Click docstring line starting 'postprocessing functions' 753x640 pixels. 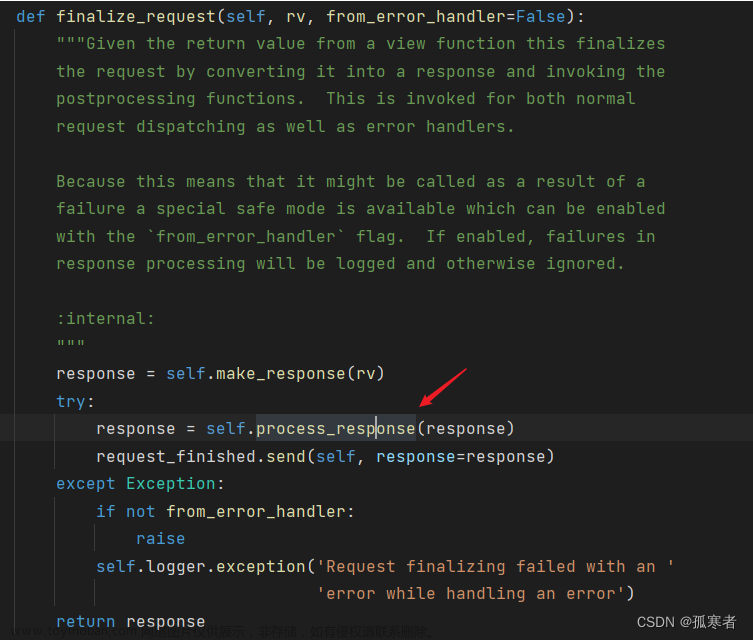tap(346, 98)
